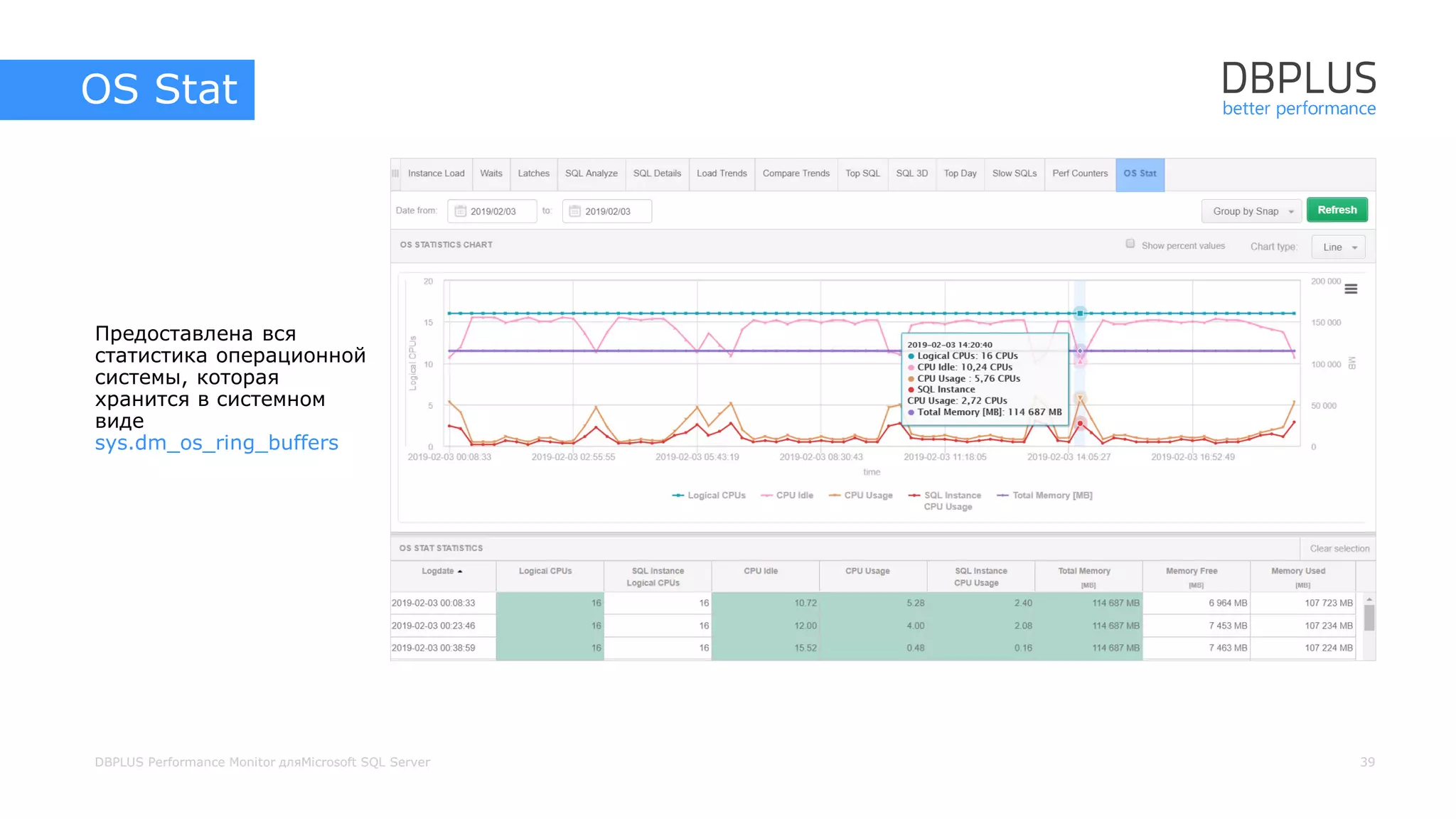Click highlighted Logical CPUs point at 14:20:40

(1080, 314)
